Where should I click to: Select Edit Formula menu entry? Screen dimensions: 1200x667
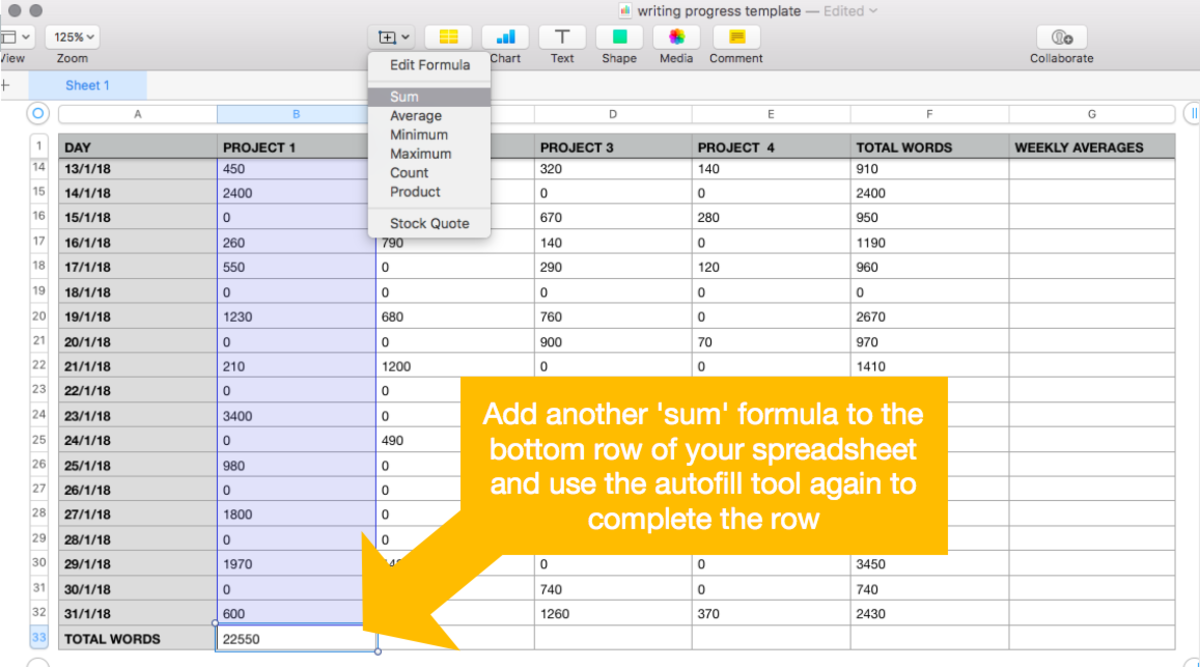pyautogui.click(x=430, y=65)
